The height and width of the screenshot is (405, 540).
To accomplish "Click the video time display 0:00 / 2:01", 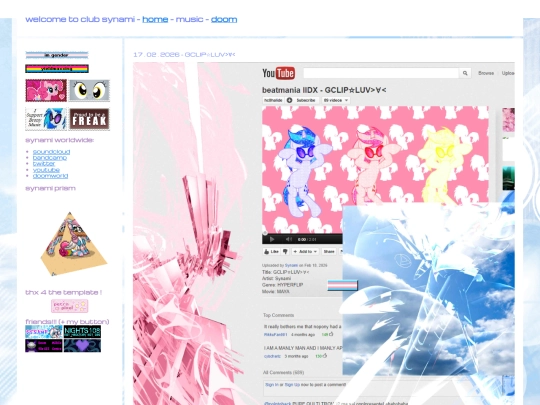I will (x=307, y=239).
